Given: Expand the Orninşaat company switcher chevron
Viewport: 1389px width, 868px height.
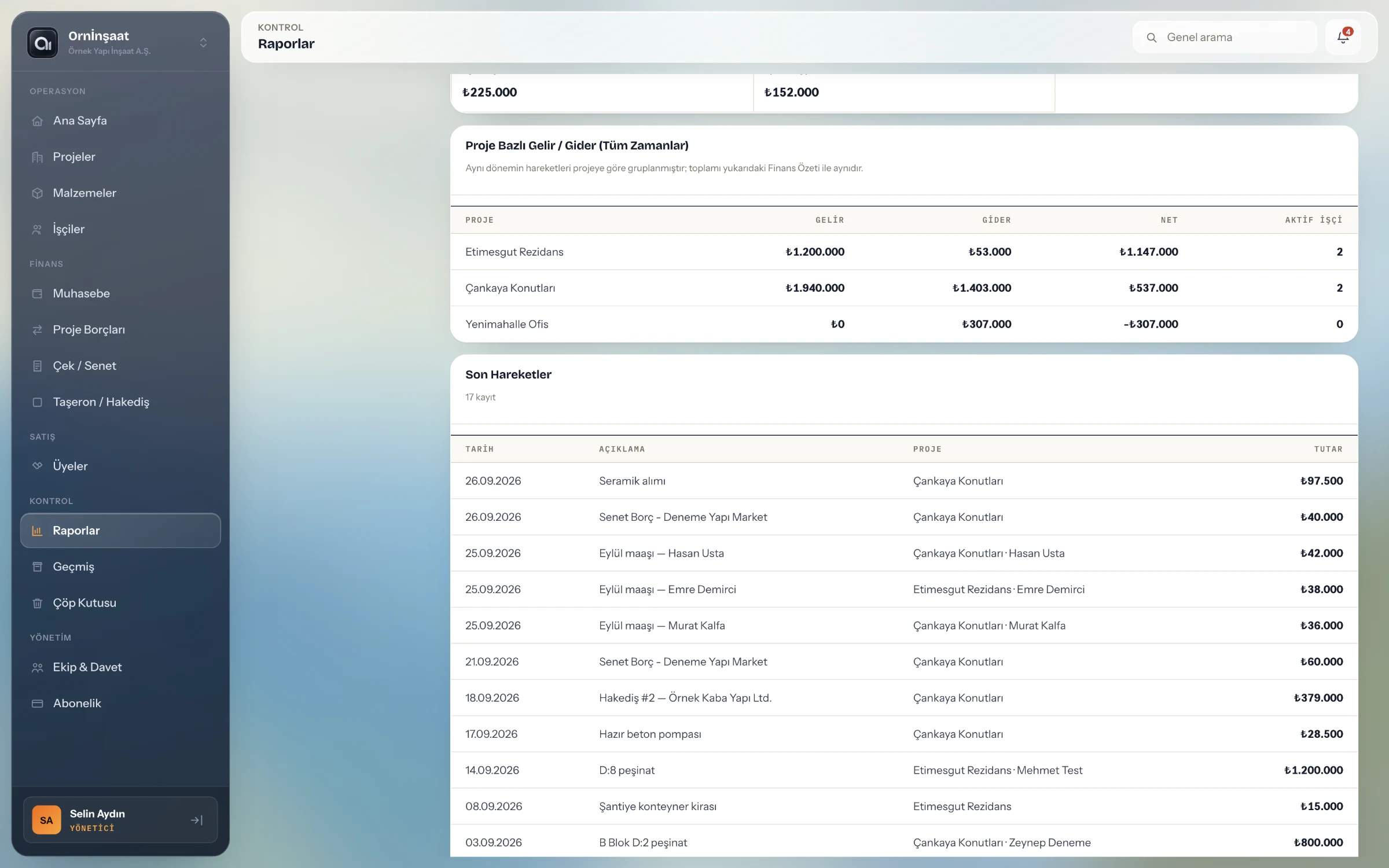Looking at the screenshot, I should [203, 43].
